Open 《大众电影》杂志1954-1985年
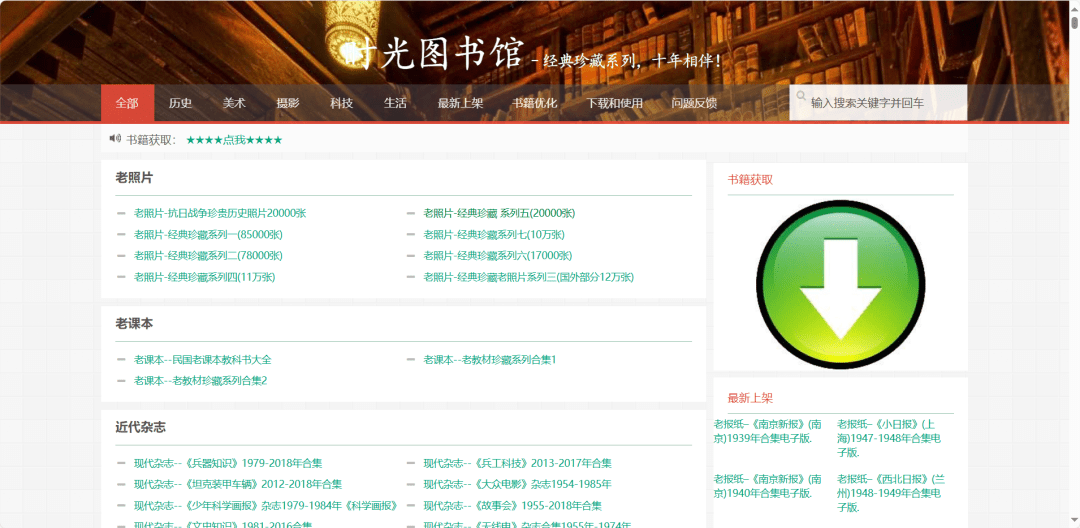Screen dimensions: 1080x528 (x=517, y=485)
